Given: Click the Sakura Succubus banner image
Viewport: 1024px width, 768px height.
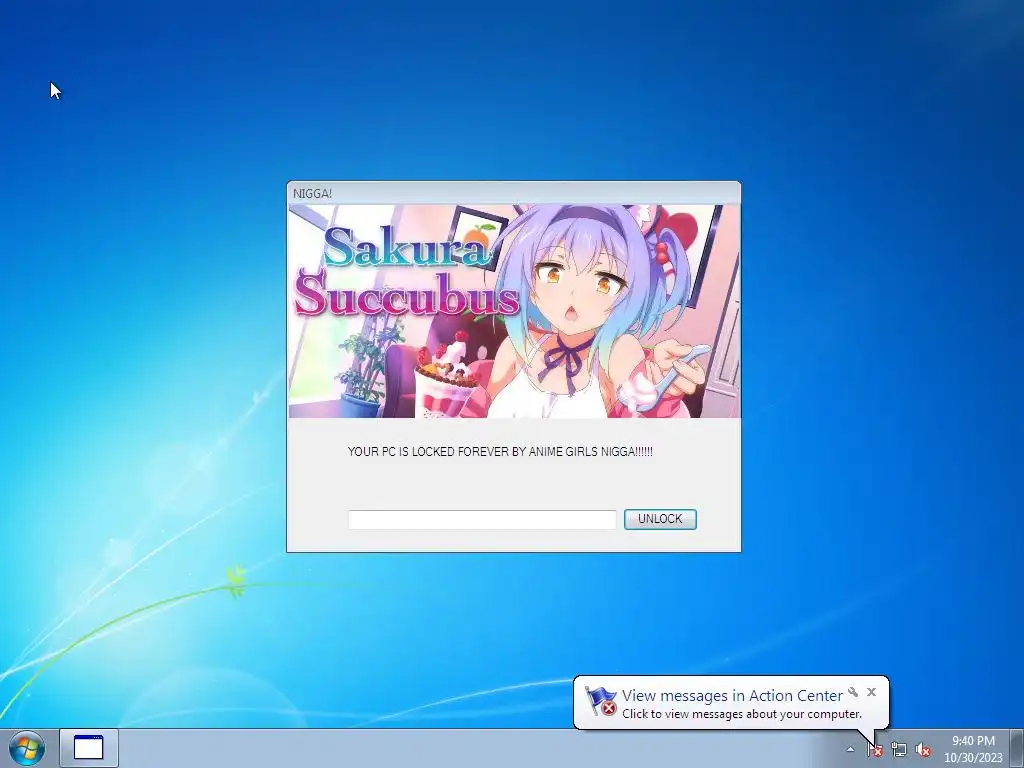Looking at the screenshot, I should pyautogui.click(x=515, y=312).
